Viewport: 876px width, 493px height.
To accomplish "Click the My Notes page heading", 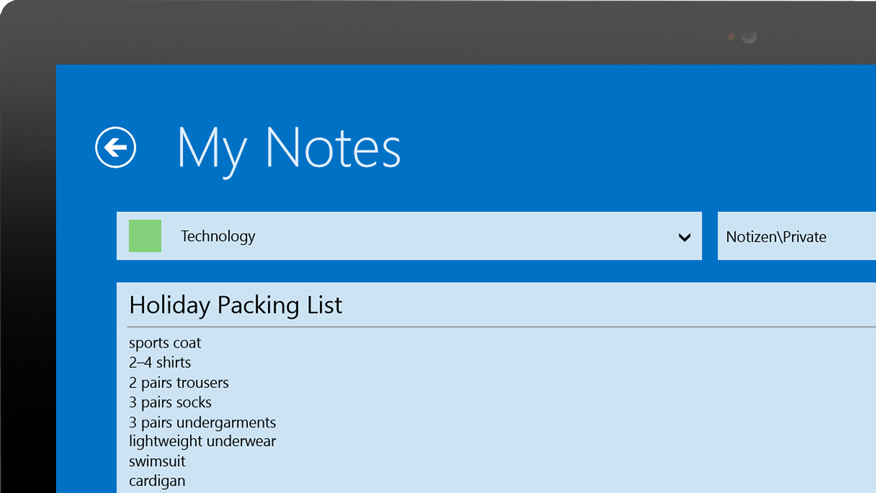I will [x=289, y=148].
